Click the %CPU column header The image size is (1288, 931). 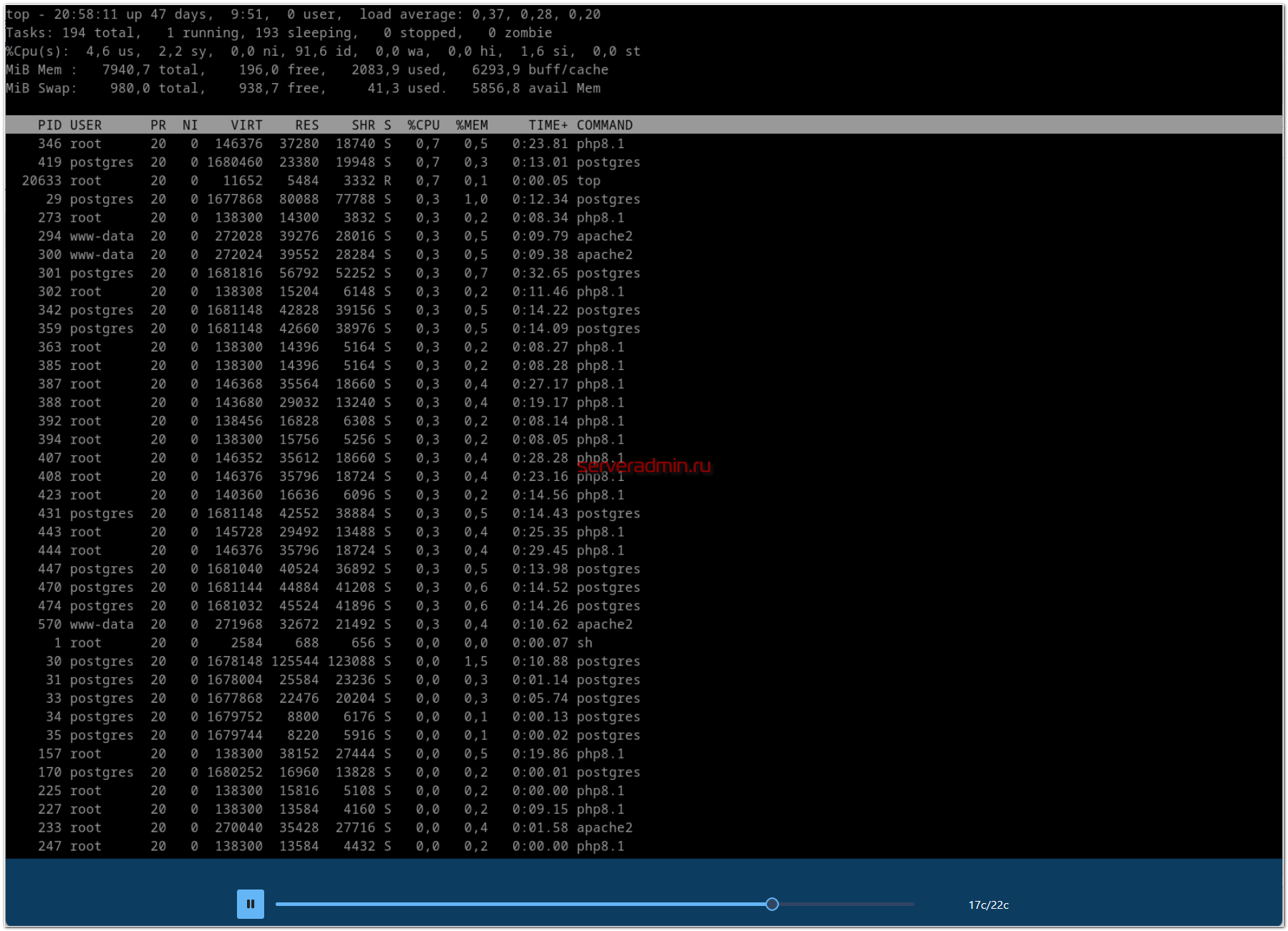pyautogui.click(x=423, y=125)
